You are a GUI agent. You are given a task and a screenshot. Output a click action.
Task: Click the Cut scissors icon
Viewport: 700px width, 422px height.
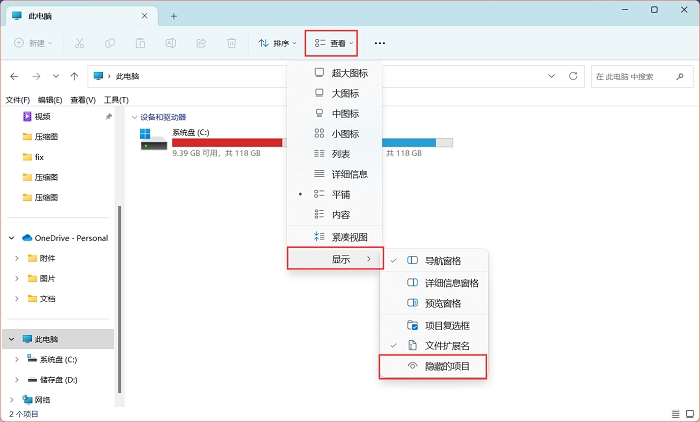(79, 43)
